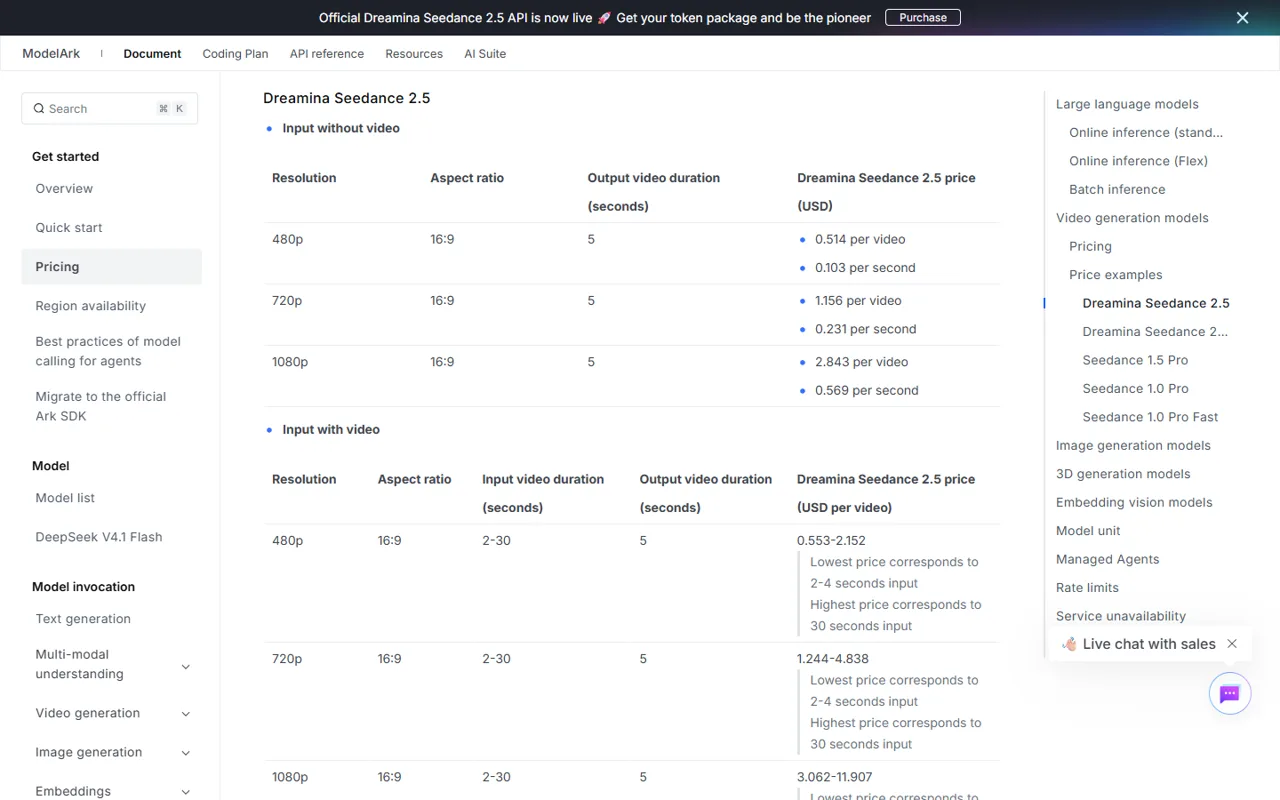The image size is (1280, 800).
Task: Open Migrate to the official Ark SDK
Action: (x=101, y=406)
